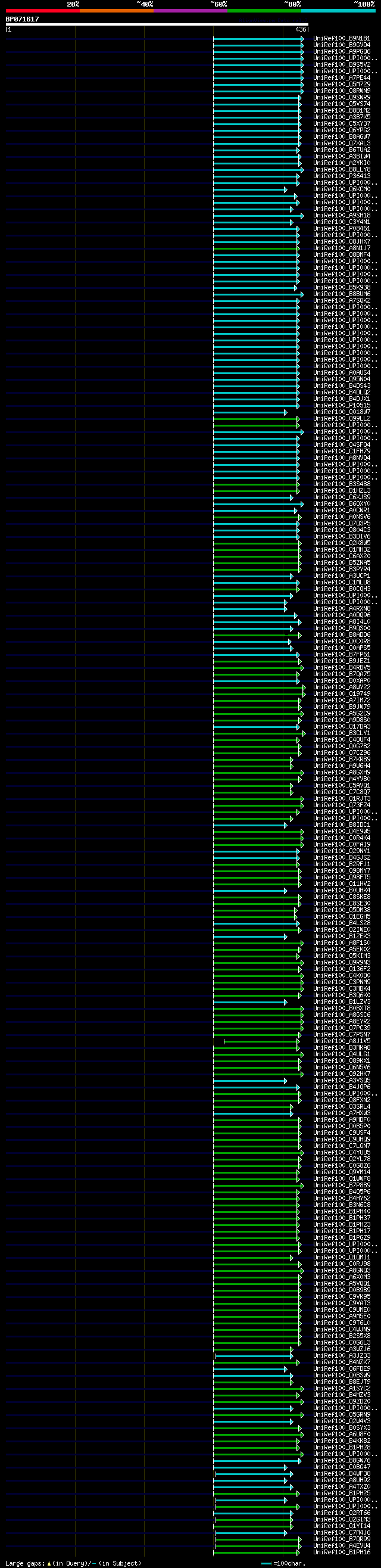Viewport: 381px width, 1568px height.
Task: Open entry UniRef100_B0UHK4
Action: click(342, 891)
